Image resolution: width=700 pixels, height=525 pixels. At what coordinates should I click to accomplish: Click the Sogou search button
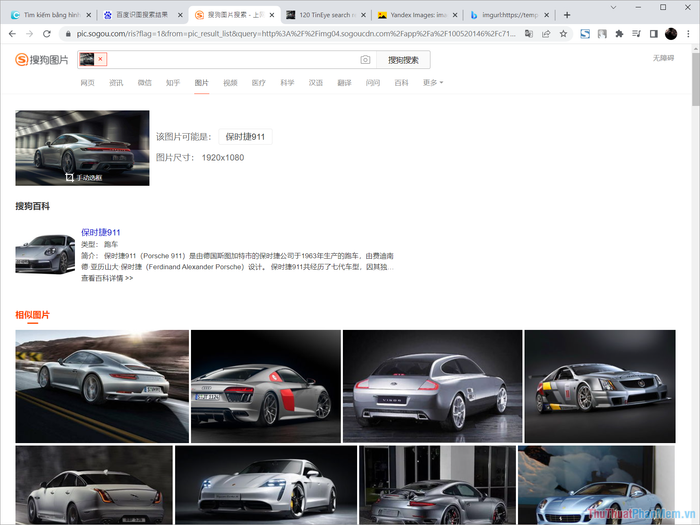pos(403,60)
